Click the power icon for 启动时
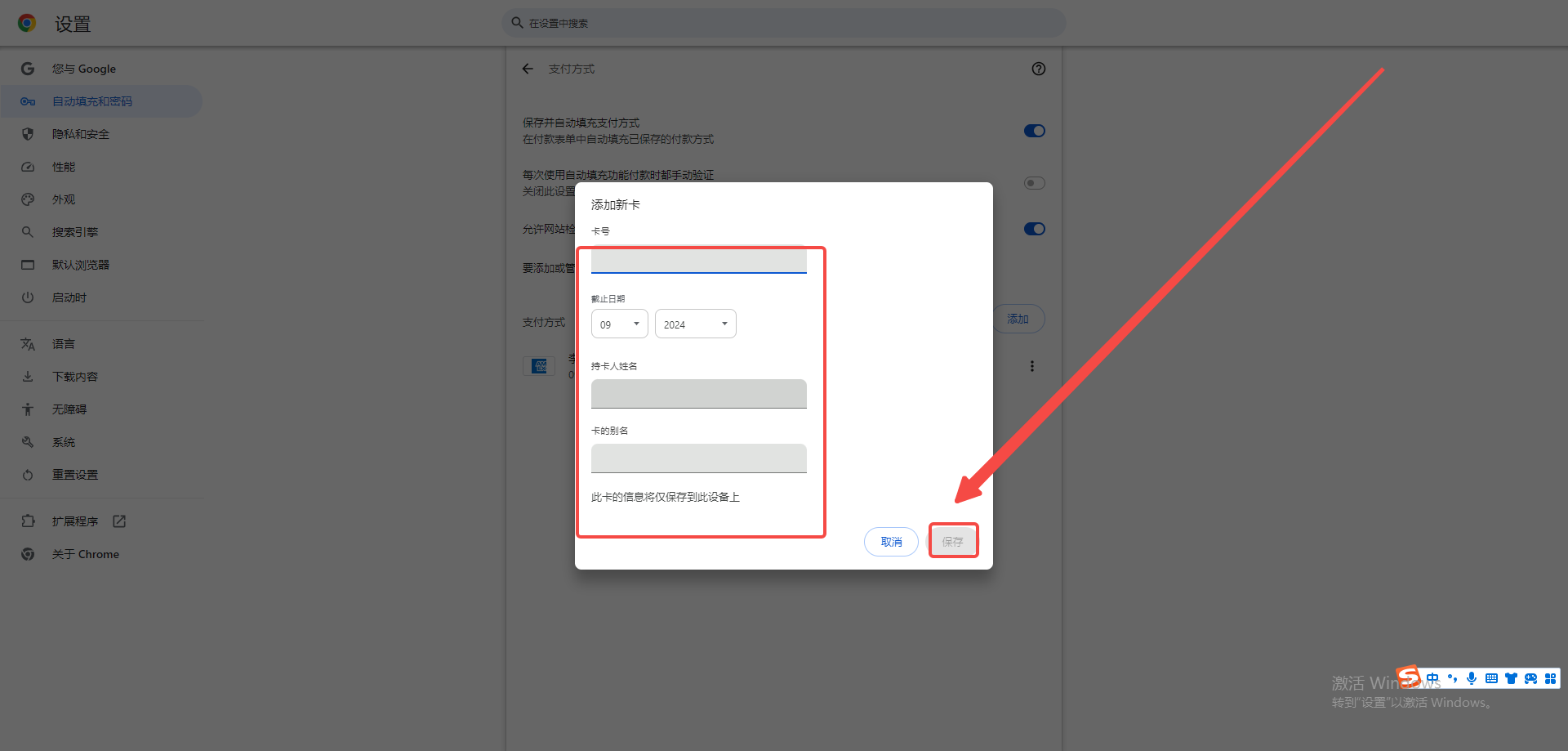This screenshot has height=751, width=1568. pyautogui.click(x=28, y=297)
